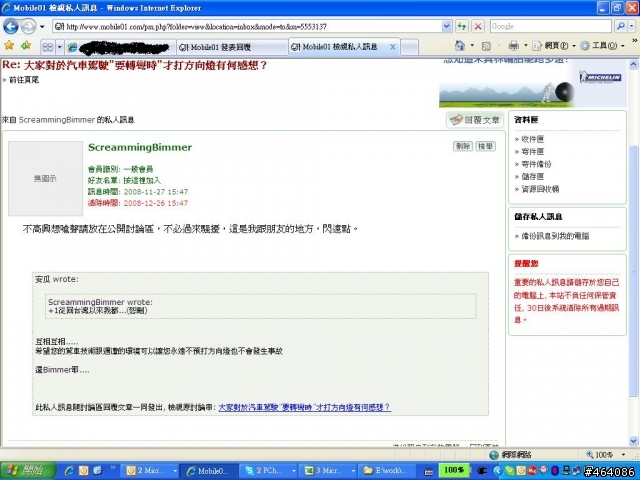Expand hidden system tray icons arrow
640x480 pixels.
point(497,471)
